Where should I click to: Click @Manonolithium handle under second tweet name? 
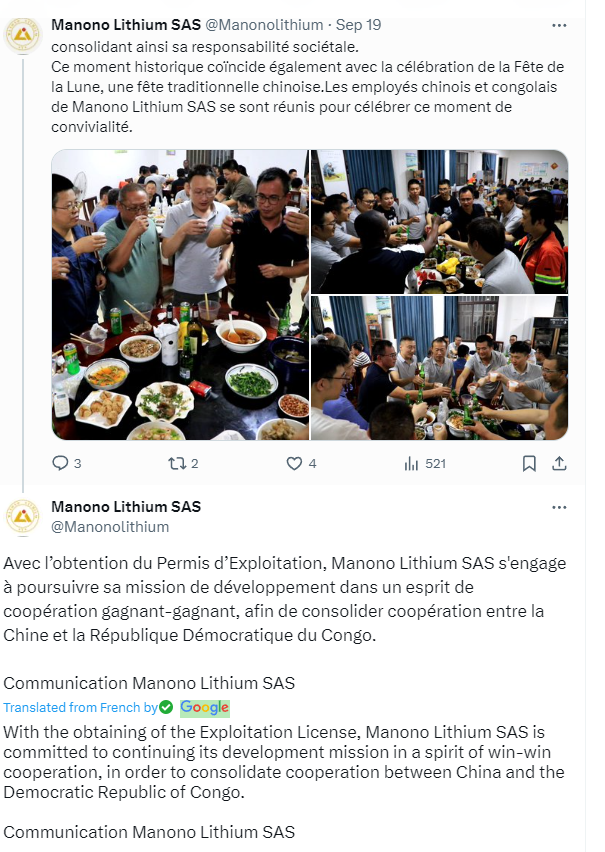(x=110, y=527)
